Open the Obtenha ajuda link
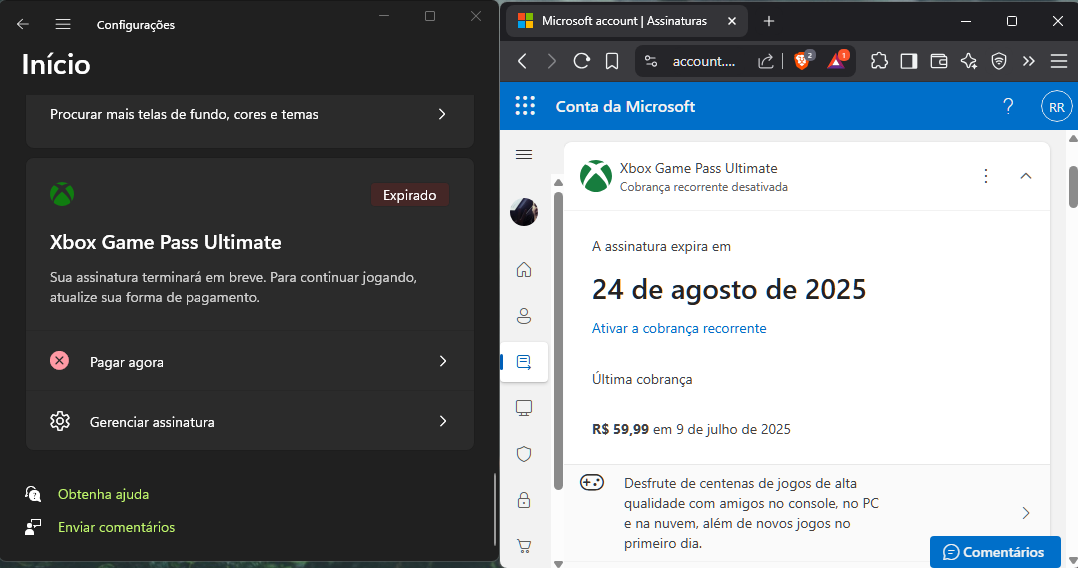 coord(103,494)
